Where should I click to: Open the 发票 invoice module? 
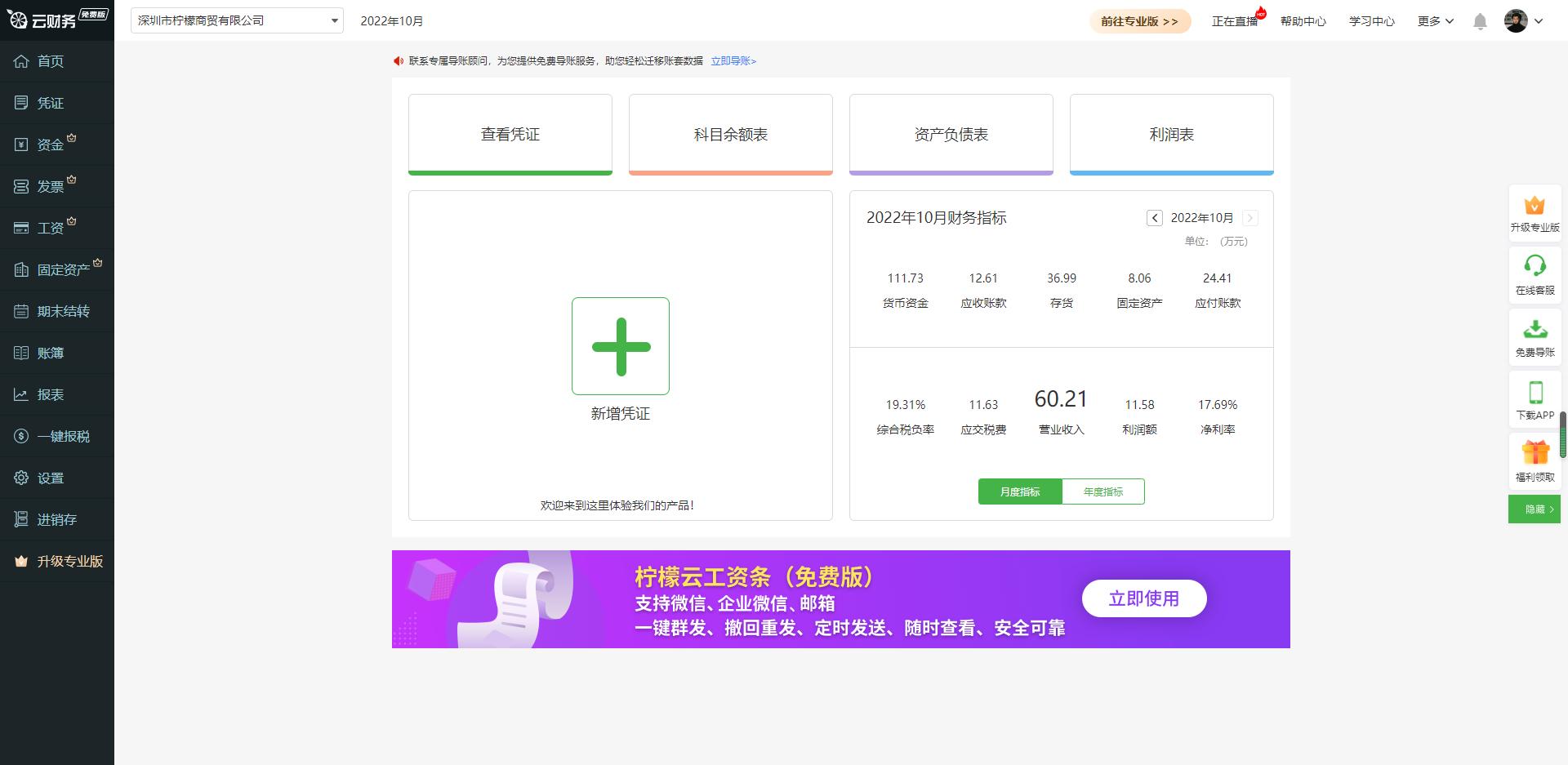[49, 185]
